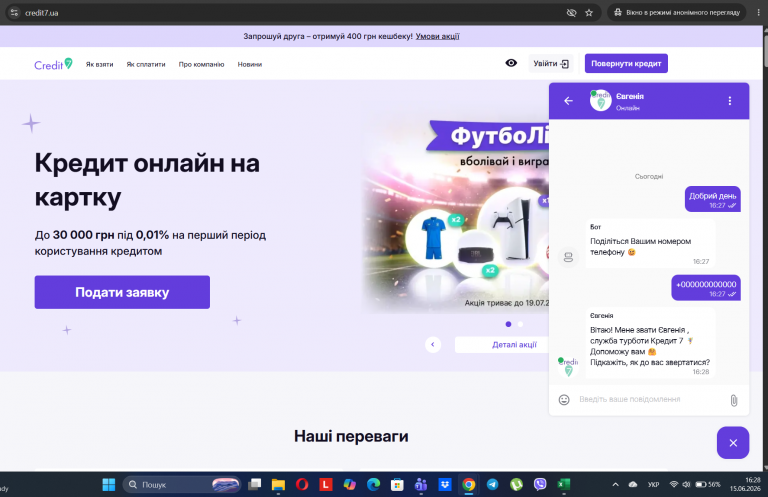Open Opera browser from the taskbar
Viewport: 768px width, 497px height.
[x=302, y=485]
